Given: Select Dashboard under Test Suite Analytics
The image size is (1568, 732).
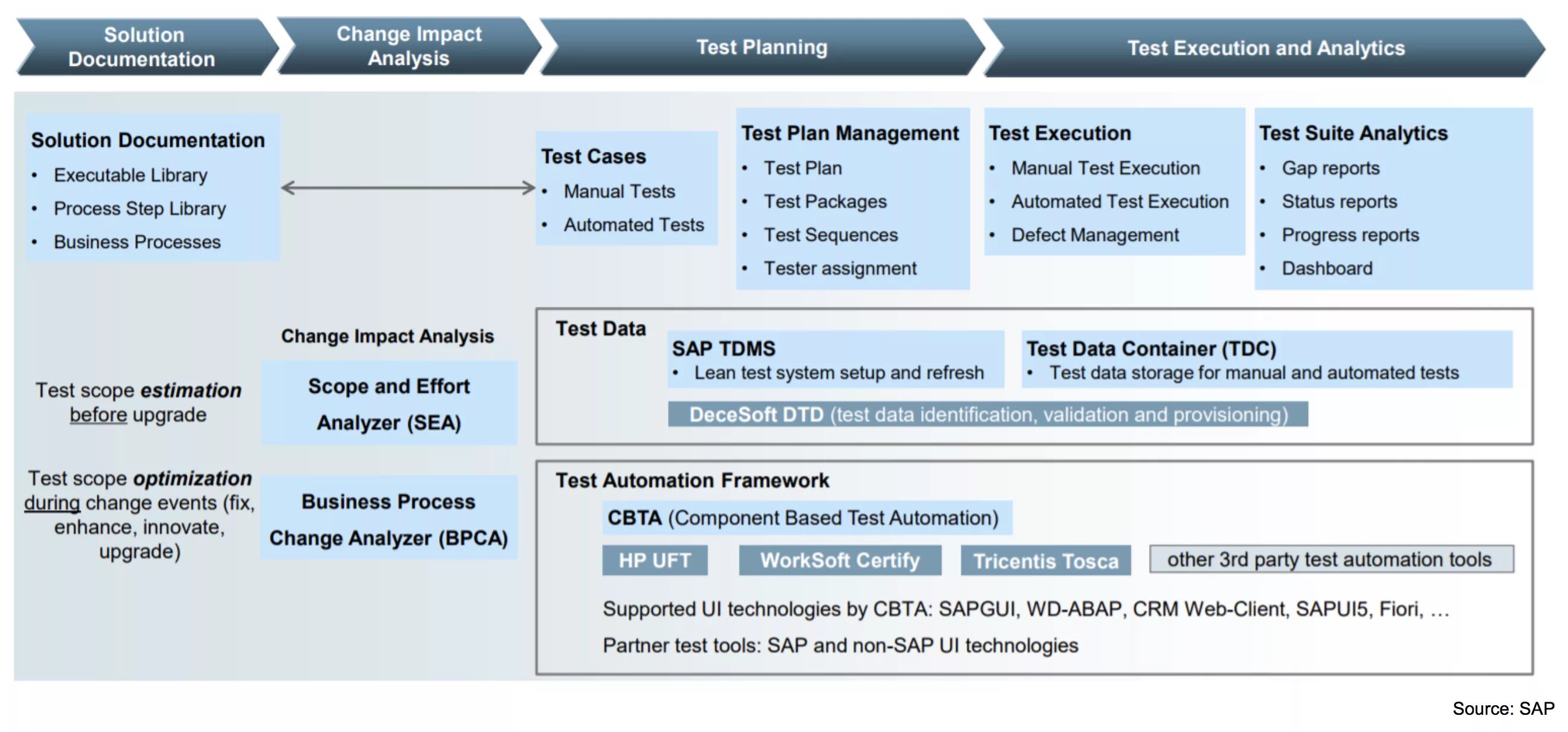Looking at the screenshot, I should (x=1326, y=268).
